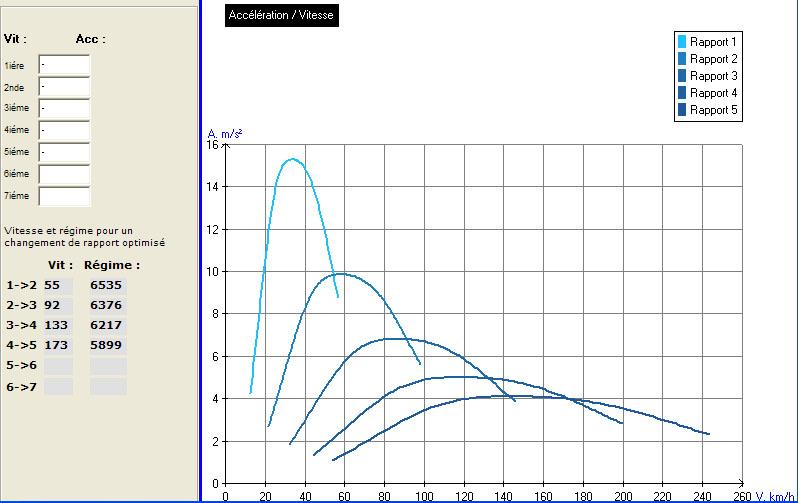Click the Rapport 1 legend color swatch
The image size is (798, 503).
click(682, 42)
